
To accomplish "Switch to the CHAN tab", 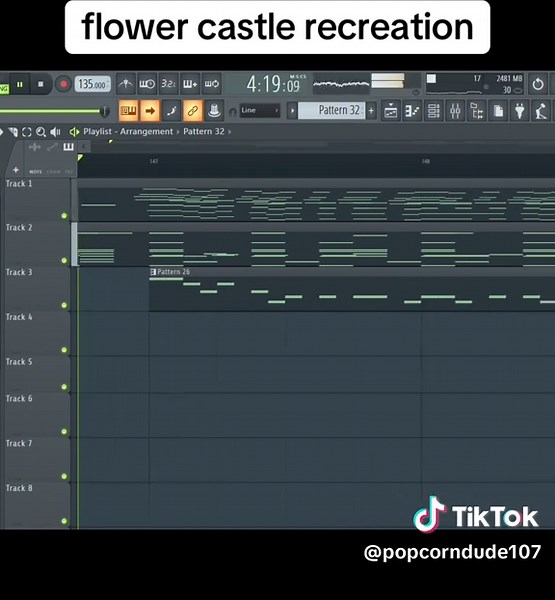I will [53, 172].
